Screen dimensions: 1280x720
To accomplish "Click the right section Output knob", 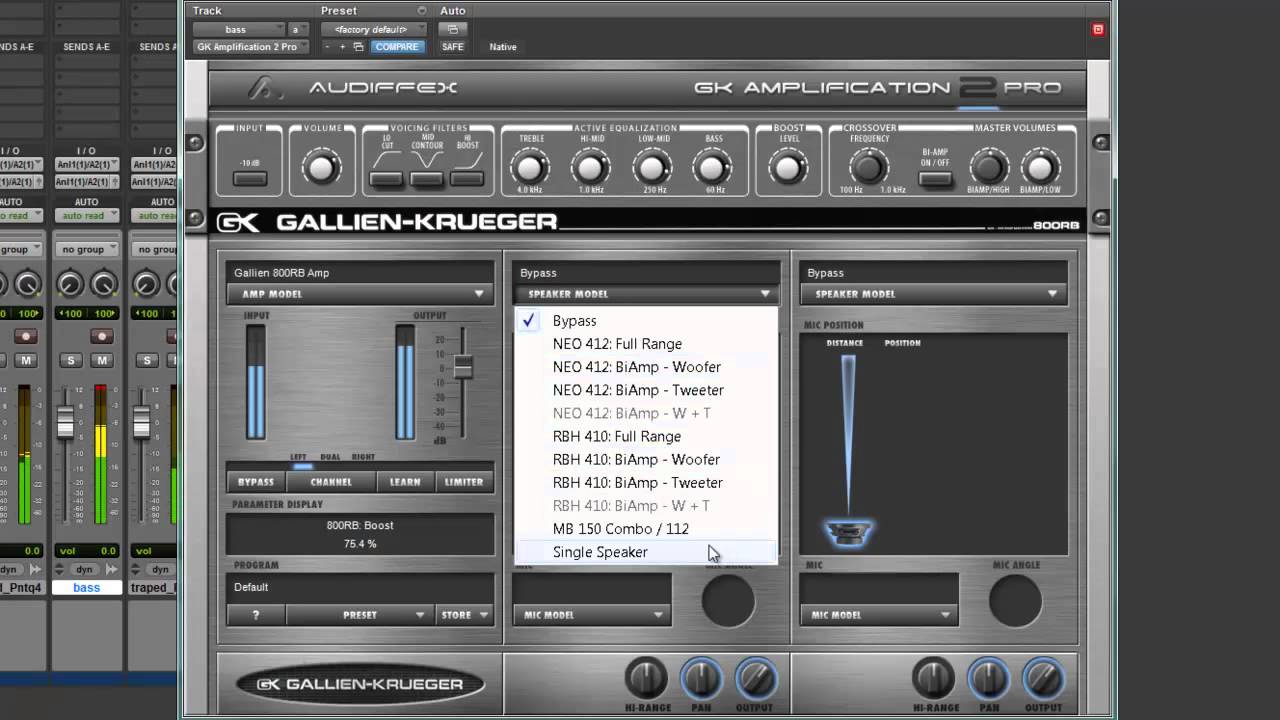I will point(1043,679).
